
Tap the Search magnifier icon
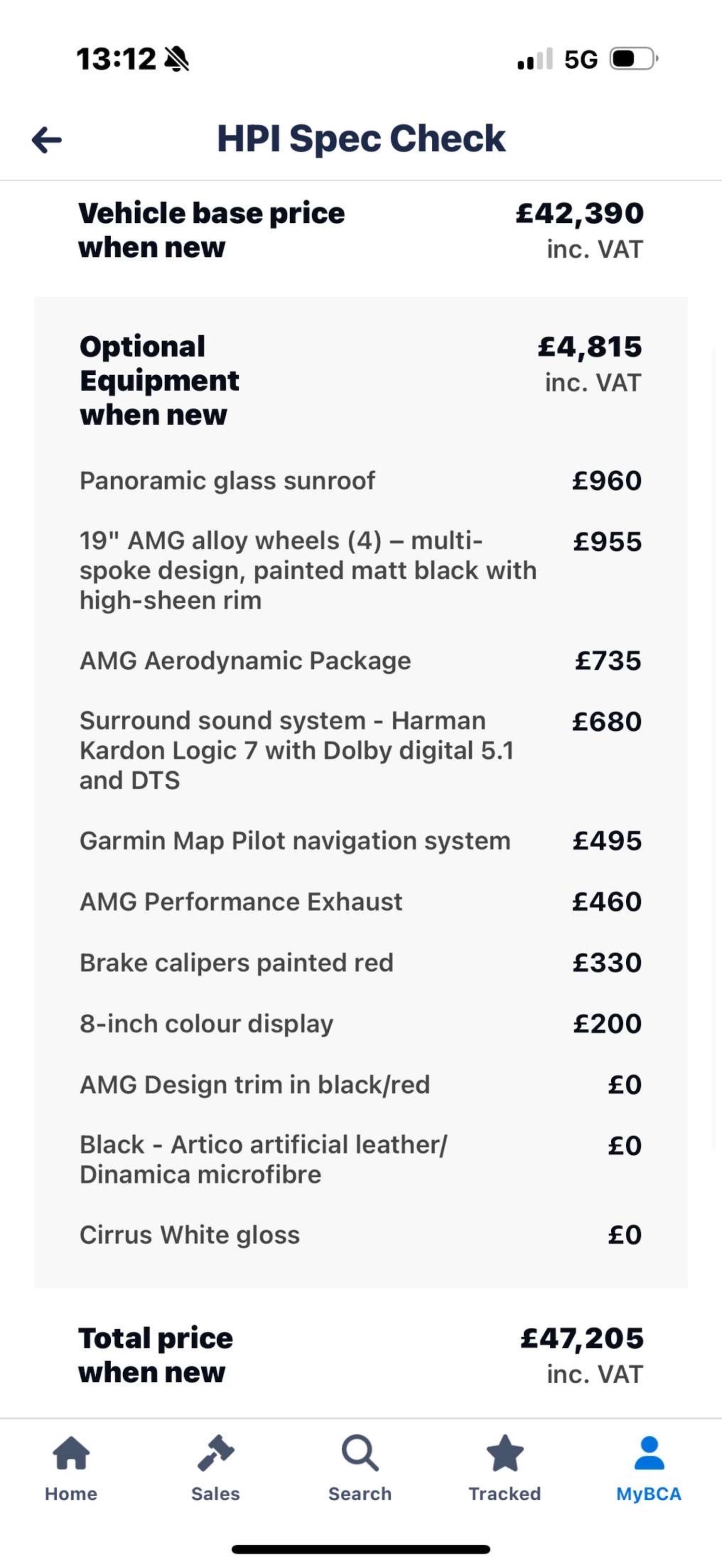(x=360, y=1453)
